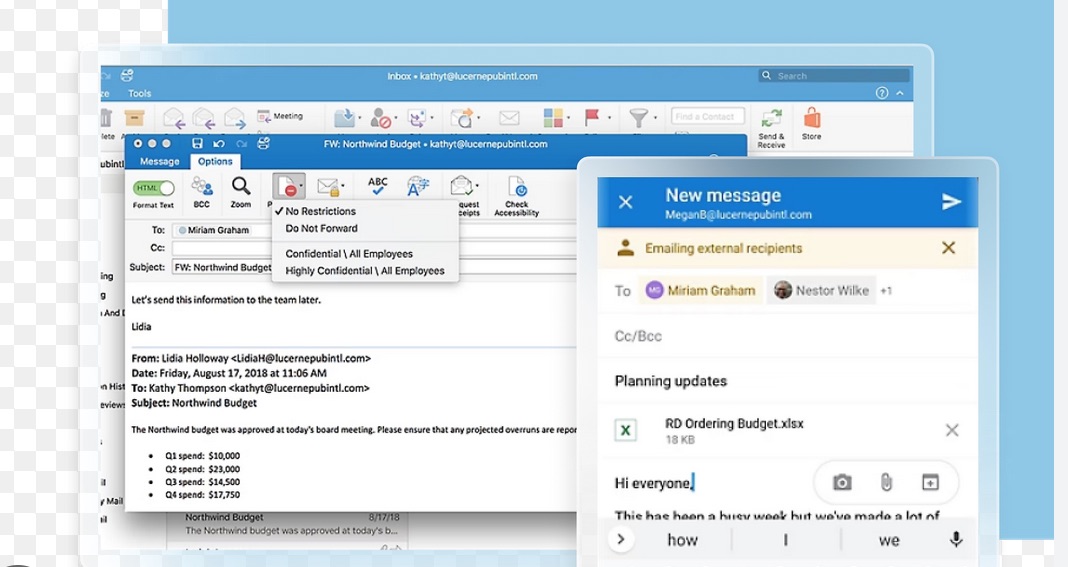Click the Filter funnel icon

(x=638, y=118)
